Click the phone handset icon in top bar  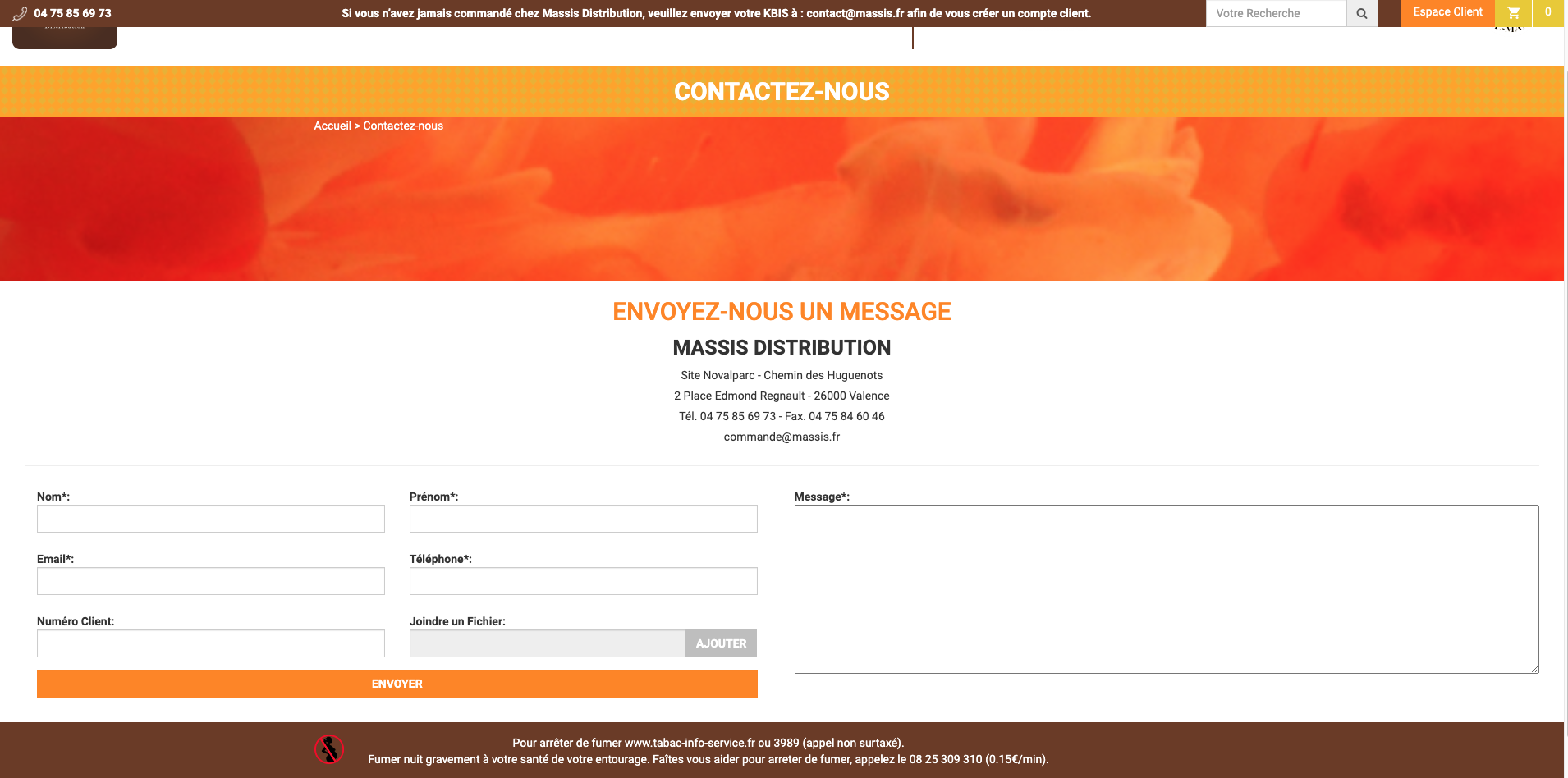[x=20, y=13]
